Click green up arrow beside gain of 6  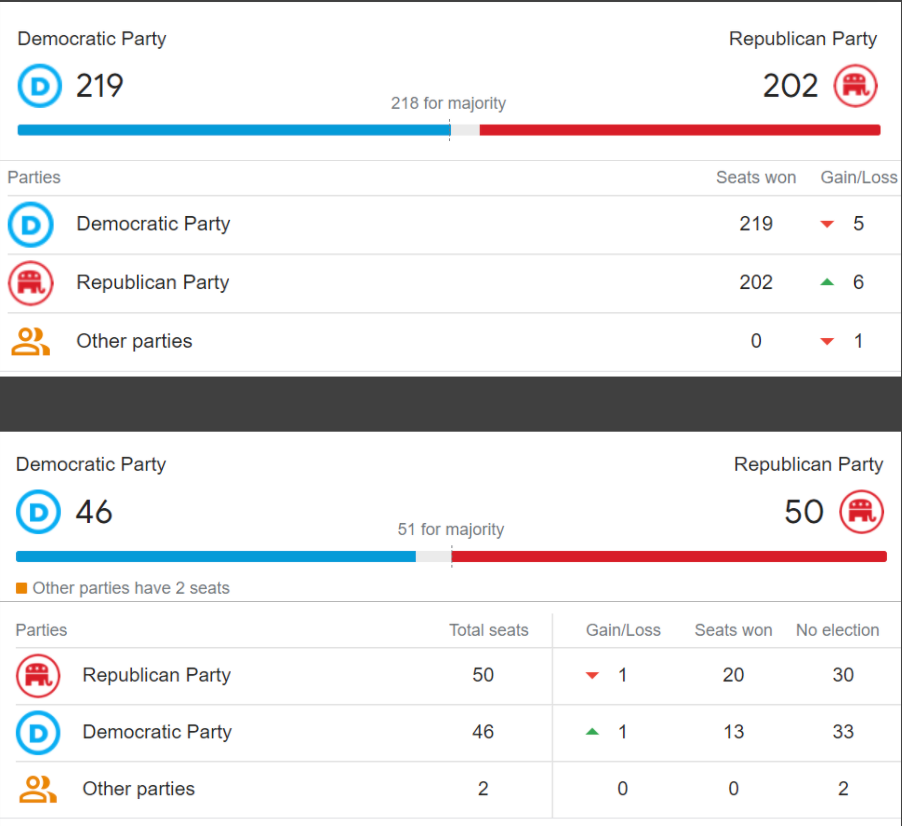[827, 283]
